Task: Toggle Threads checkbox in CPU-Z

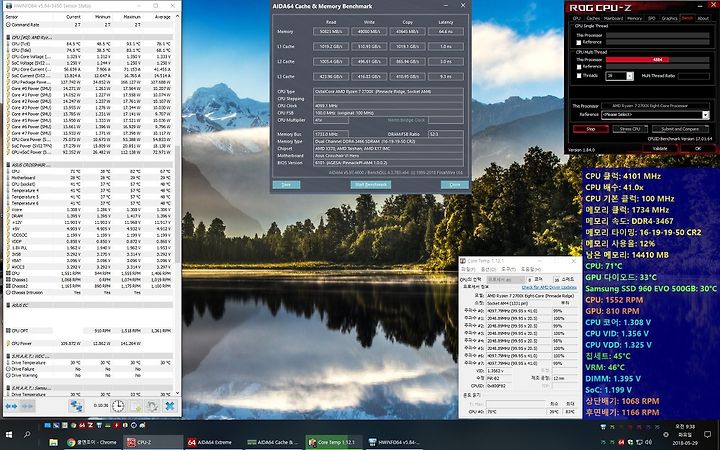Action: coord(579,75)
